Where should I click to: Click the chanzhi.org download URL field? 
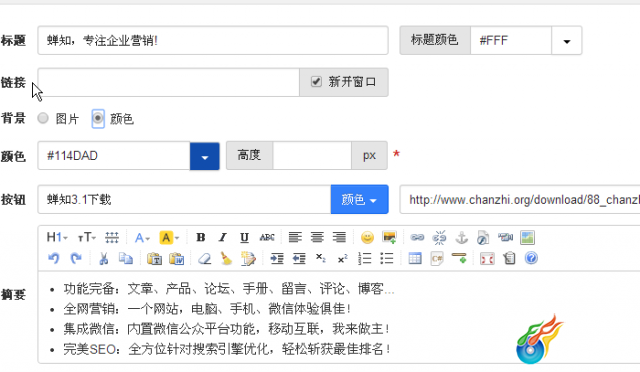coord(520,199)
